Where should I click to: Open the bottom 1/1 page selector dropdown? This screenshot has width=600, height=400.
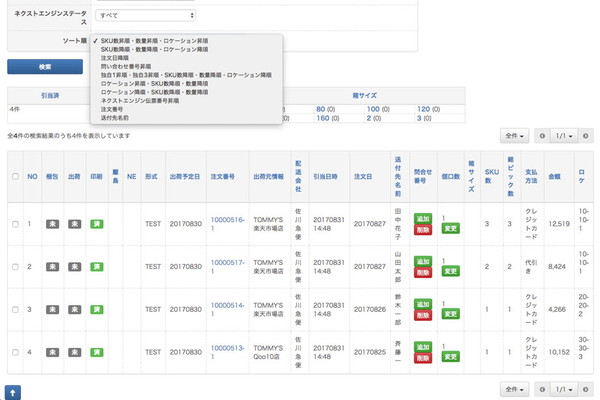pos(564,389)
